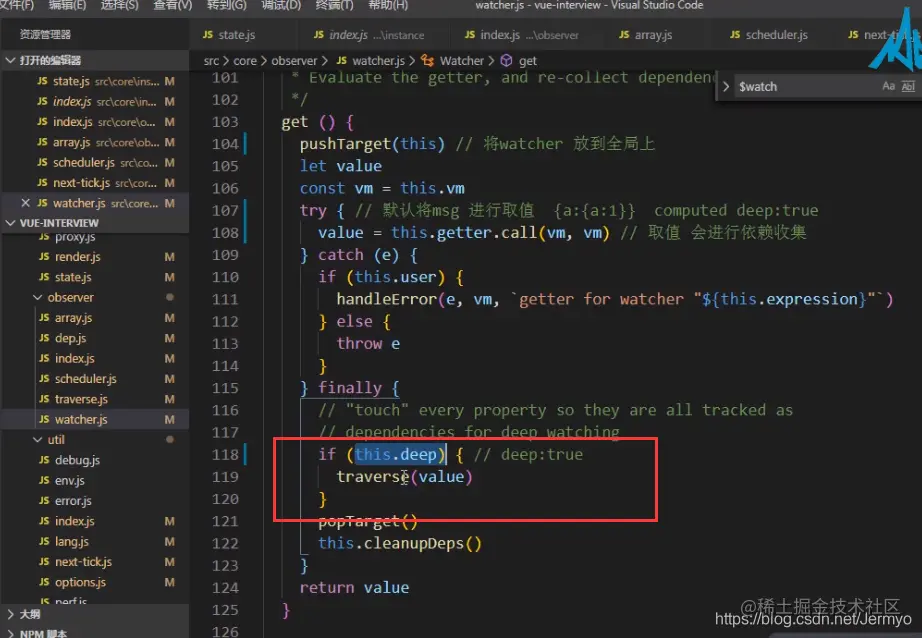Screen dimensions: 922x638
Task: Click line number 118 in gutter
Action: 225,455
